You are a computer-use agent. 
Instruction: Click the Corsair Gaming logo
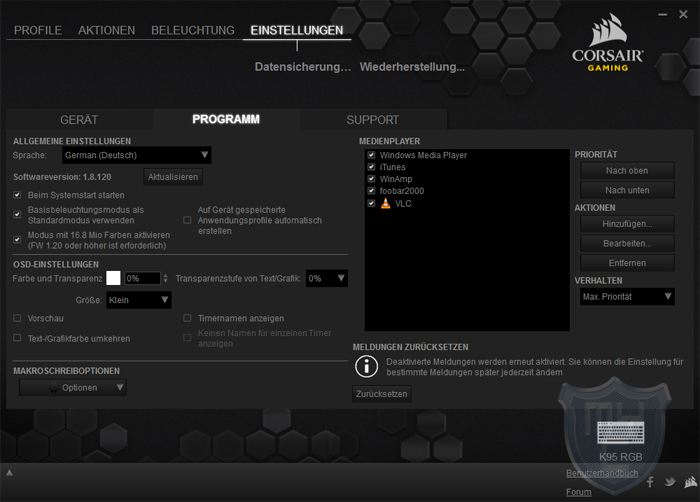click(608, 43)
